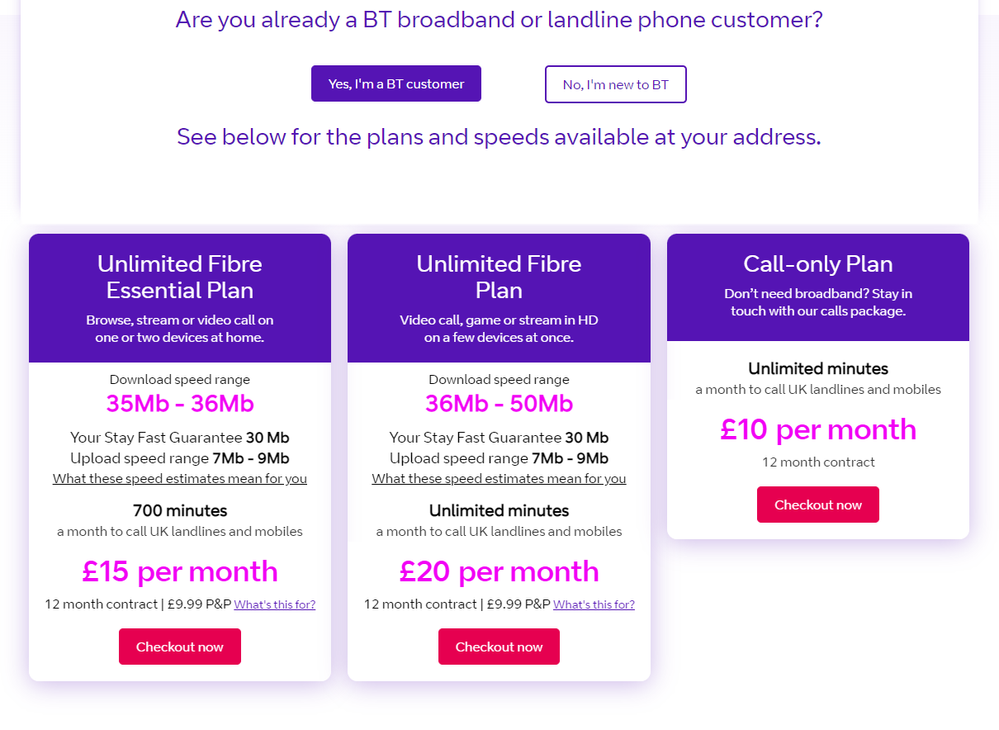
Task: Click the Call-only Plan heading
Action: pos(818,264)
